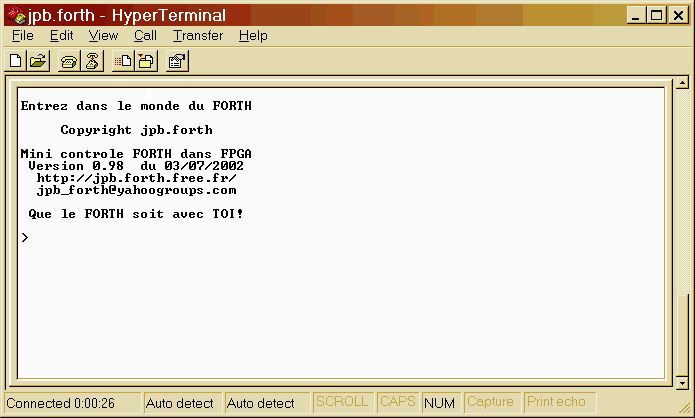Viewport: 695px width, 418px height.
Task: Open the View menu
Action: 103,35
